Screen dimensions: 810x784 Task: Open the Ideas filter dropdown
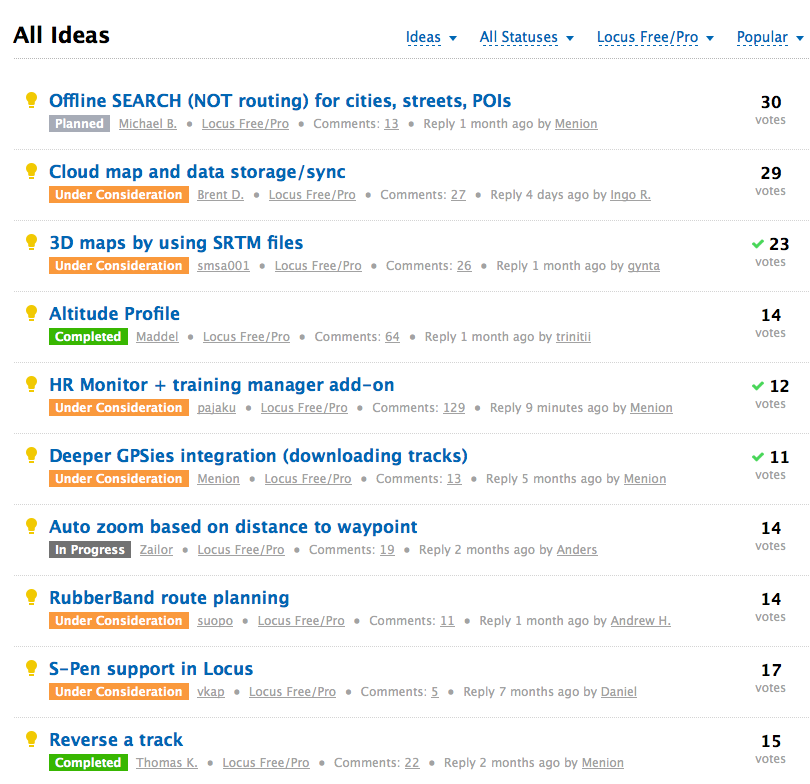[431, 38]
